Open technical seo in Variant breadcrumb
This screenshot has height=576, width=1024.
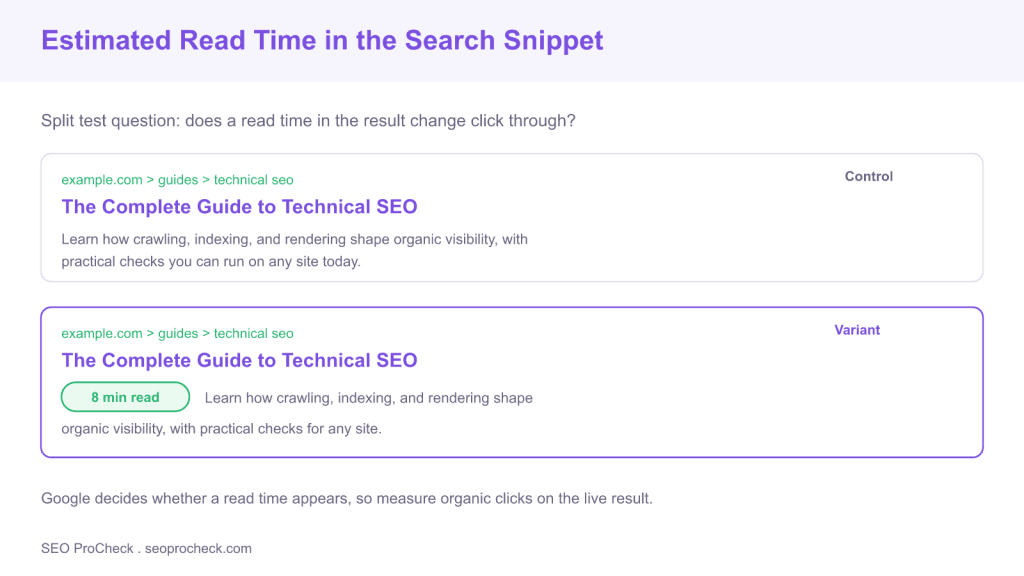point(253,333)
